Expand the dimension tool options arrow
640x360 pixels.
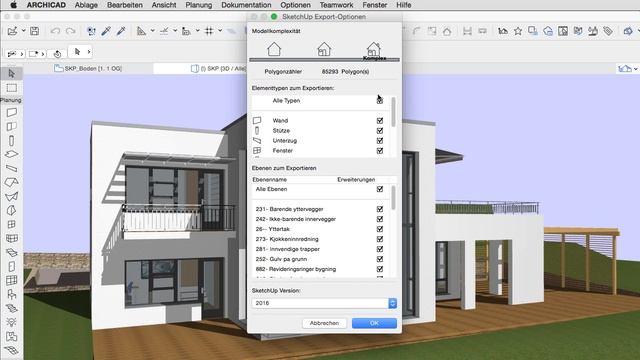point(198,31)
